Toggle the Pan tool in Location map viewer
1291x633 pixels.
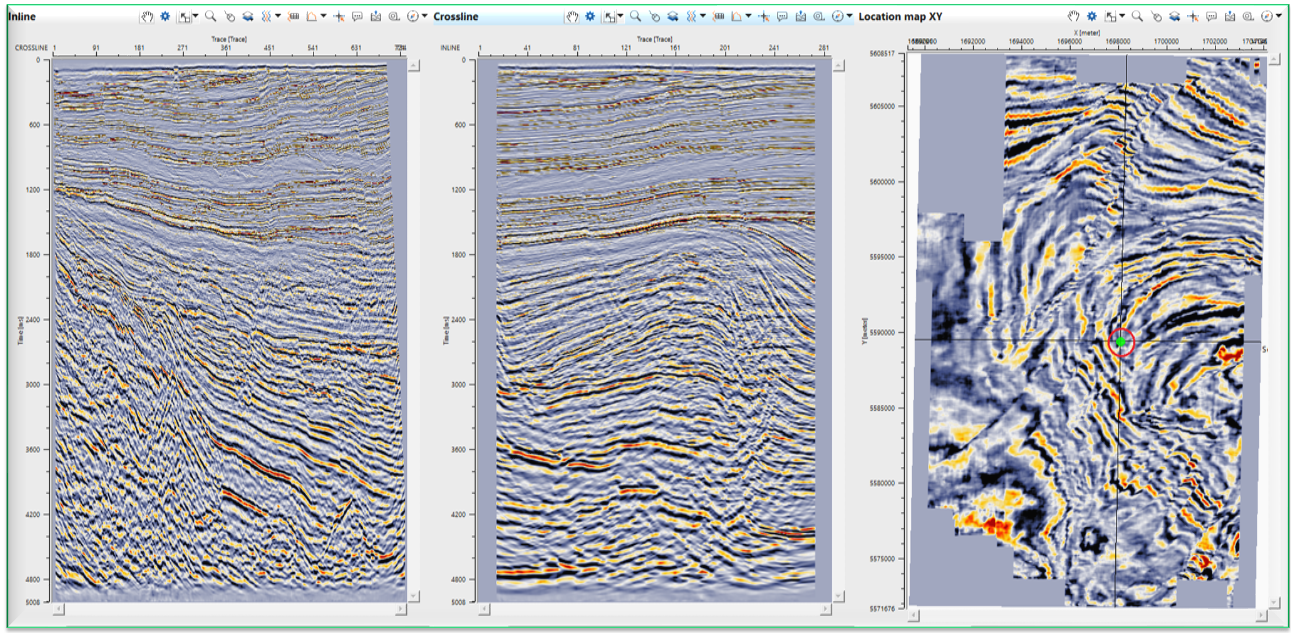1072,15
